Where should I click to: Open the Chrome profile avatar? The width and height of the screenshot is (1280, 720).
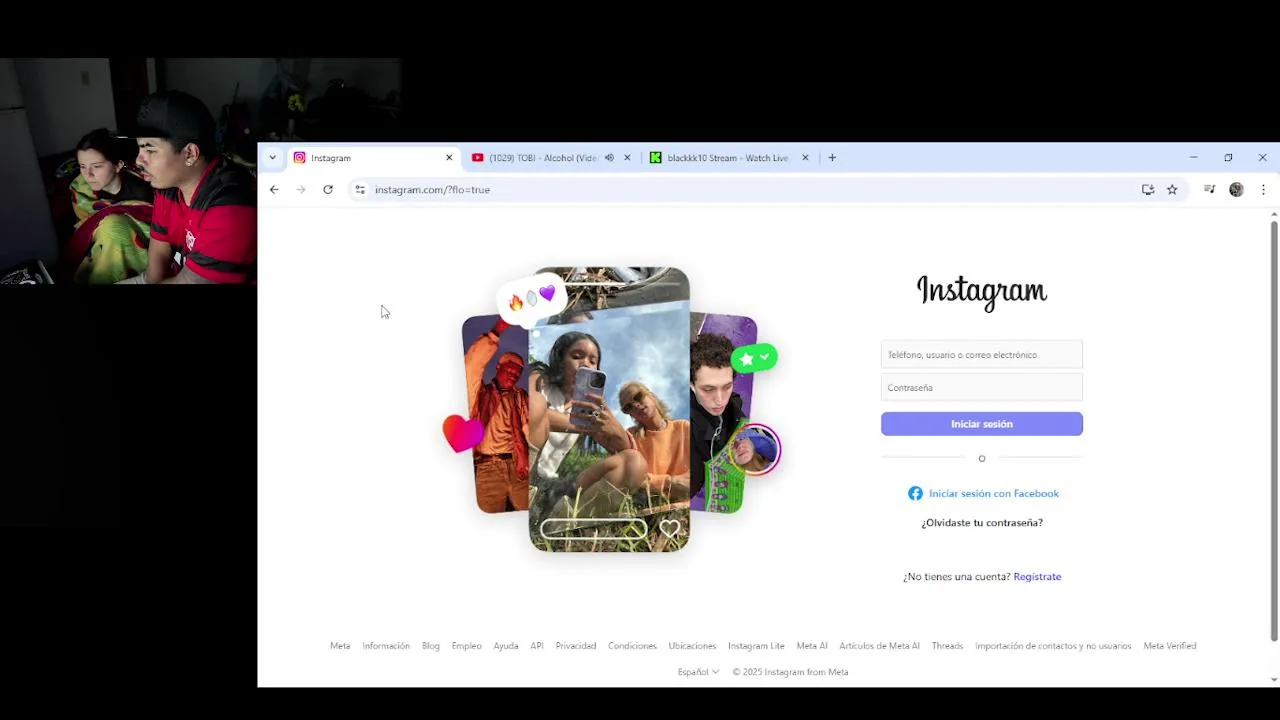click(x=1236, y=189)
